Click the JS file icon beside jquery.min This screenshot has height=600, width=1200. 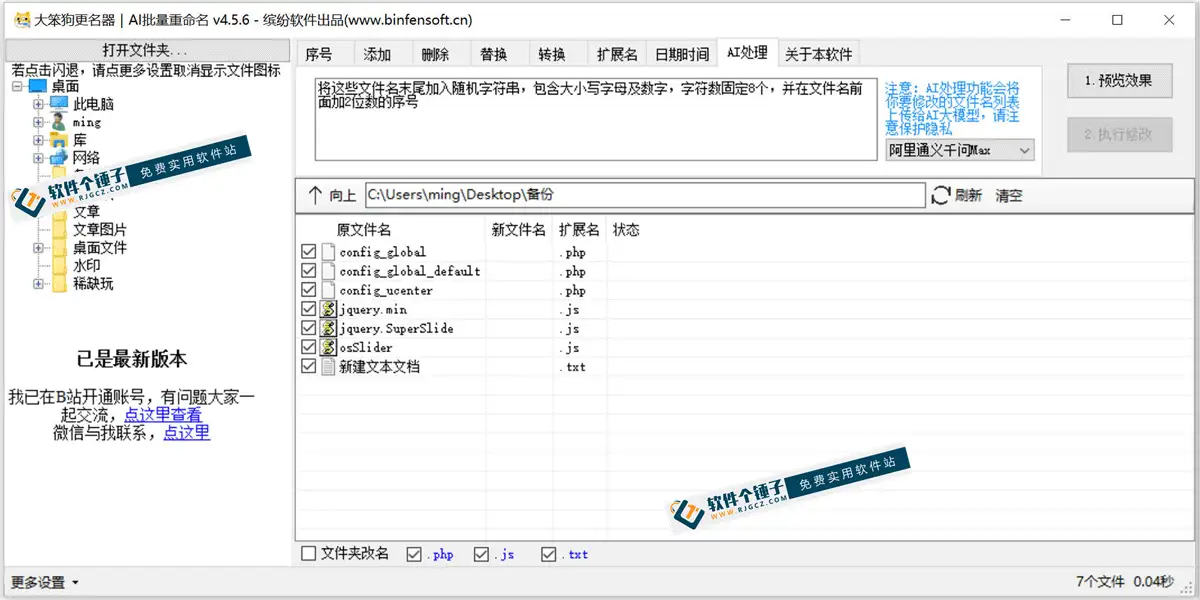tap(329, 309)
